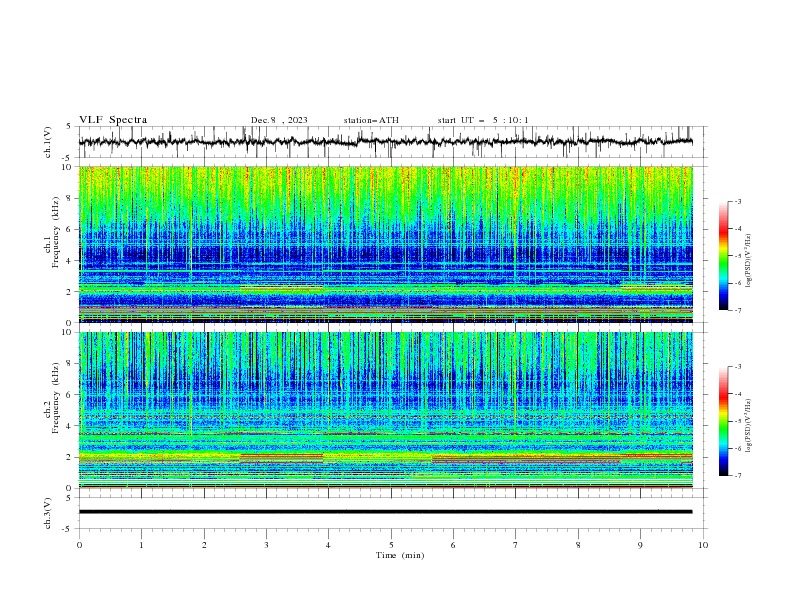Click inside the ch.1 frequency spectrogram
The image size is (792, 612).
385,244
